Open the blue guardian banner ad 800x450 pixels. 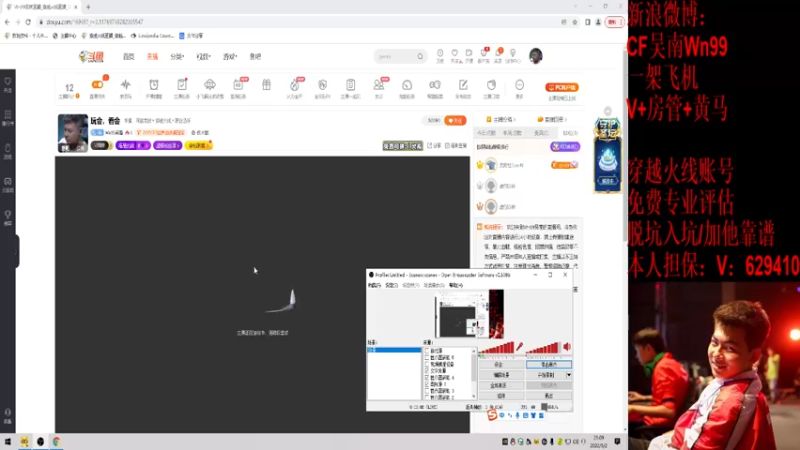(x=608, y=155)
